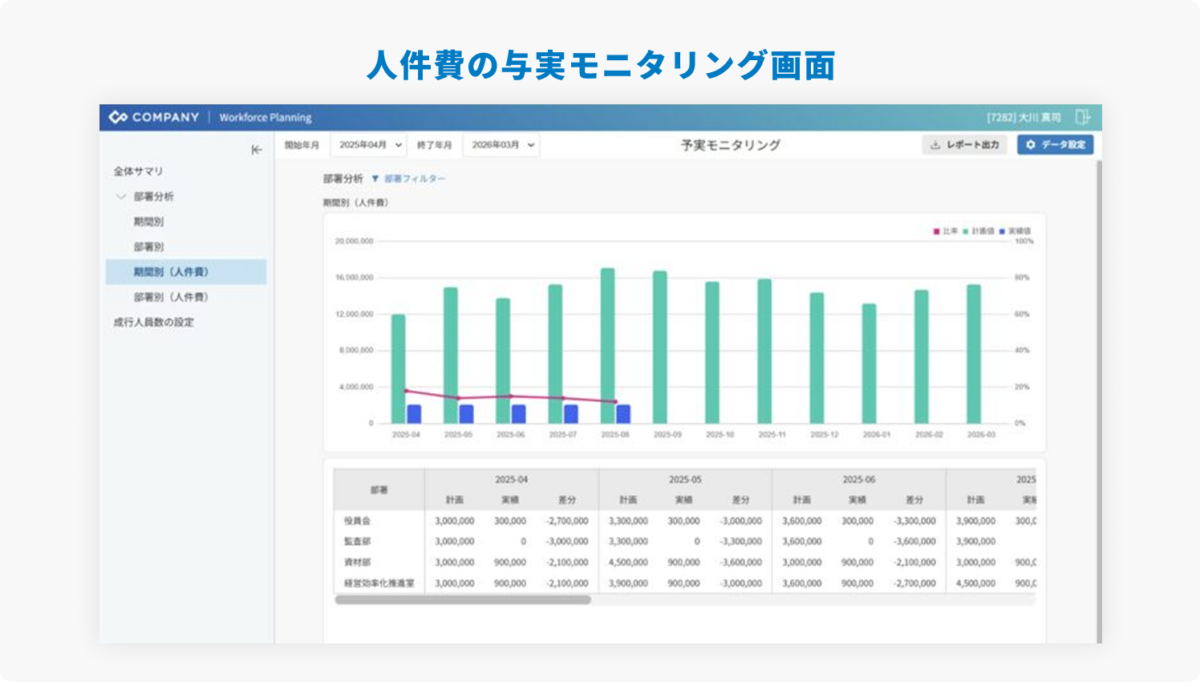Collapse the 部署分析 tree section
The width and height of the screenshot is (1200, 682).
point(121,197)
